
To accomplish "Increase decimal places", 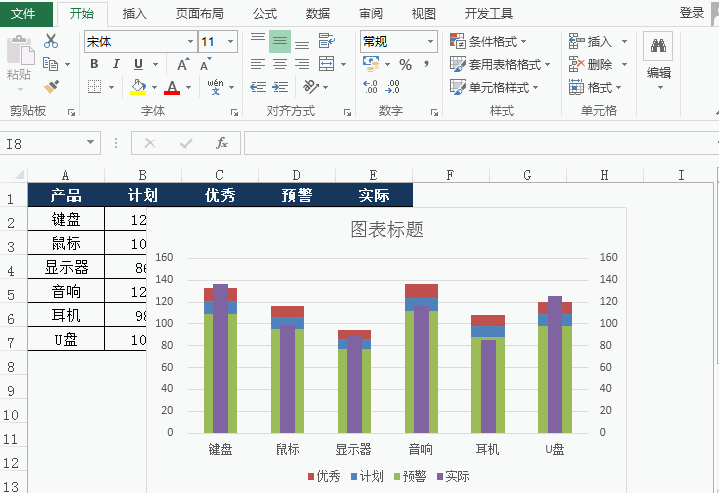I will pos(370,87).
